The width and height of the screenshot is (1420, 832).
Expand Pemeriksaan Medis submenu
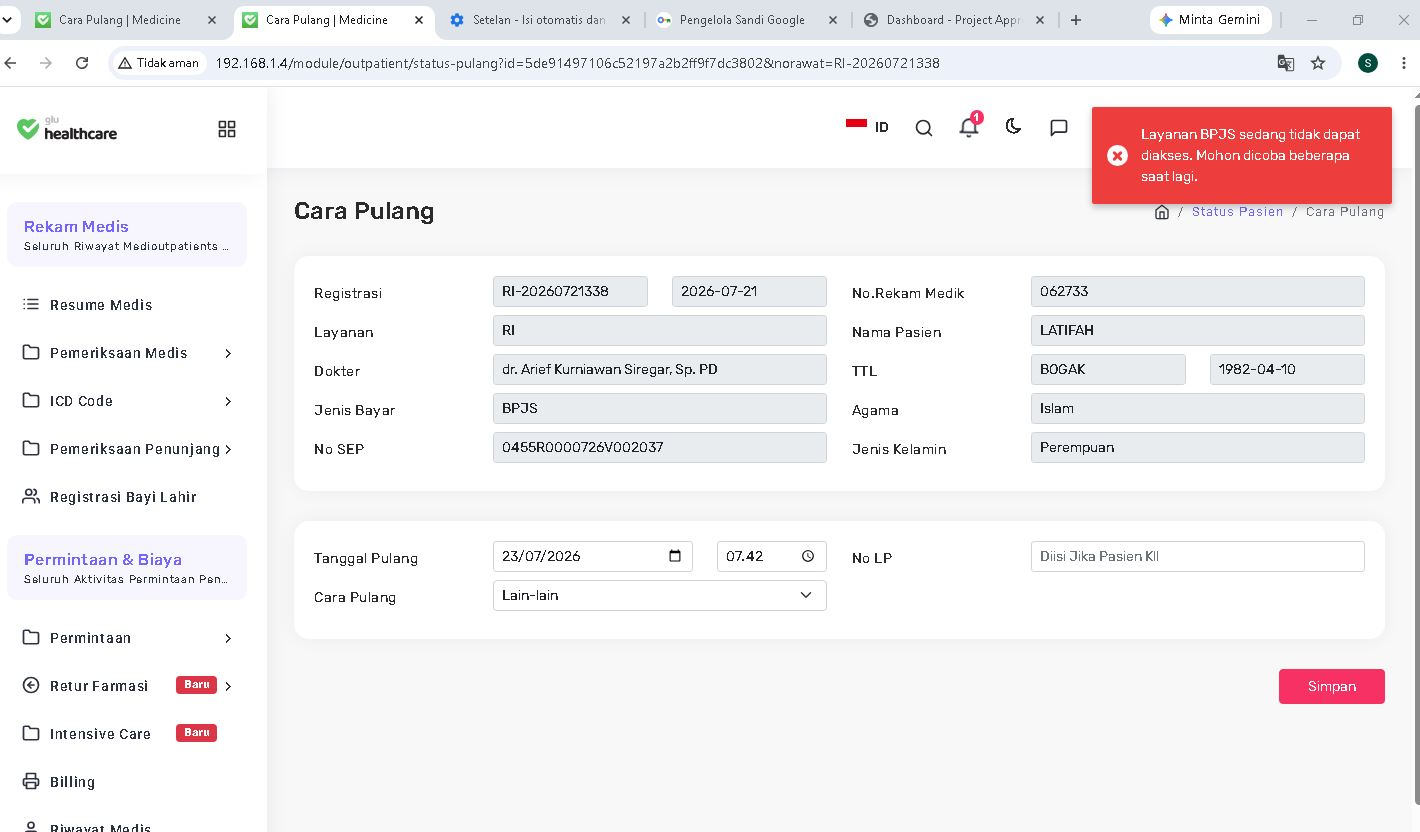coord(127,353)
